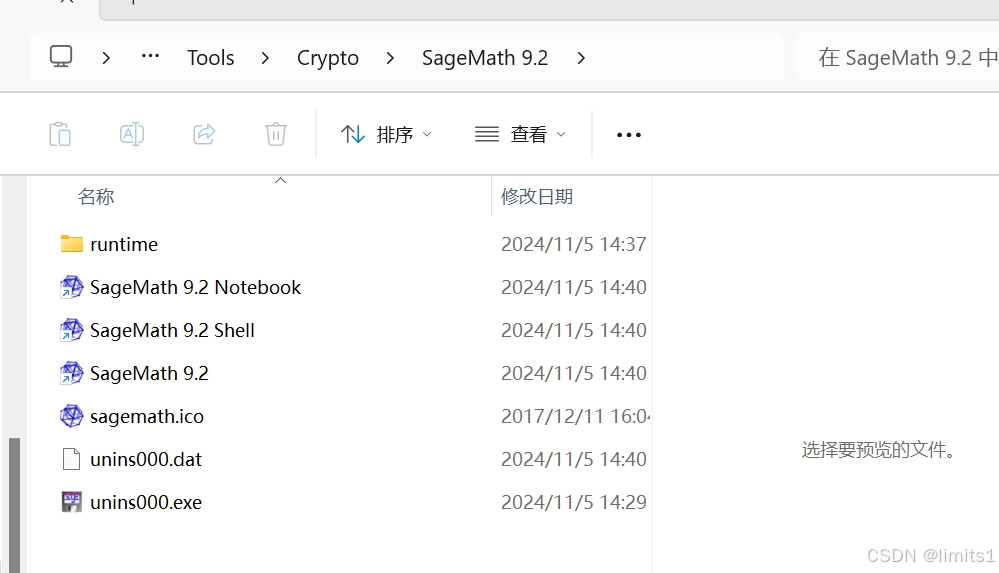The width and height of the screenshot is (999, 573).
Task: Expand the chevron after SageMath 9.2 breadcrumb
Action: coord(580,58)
